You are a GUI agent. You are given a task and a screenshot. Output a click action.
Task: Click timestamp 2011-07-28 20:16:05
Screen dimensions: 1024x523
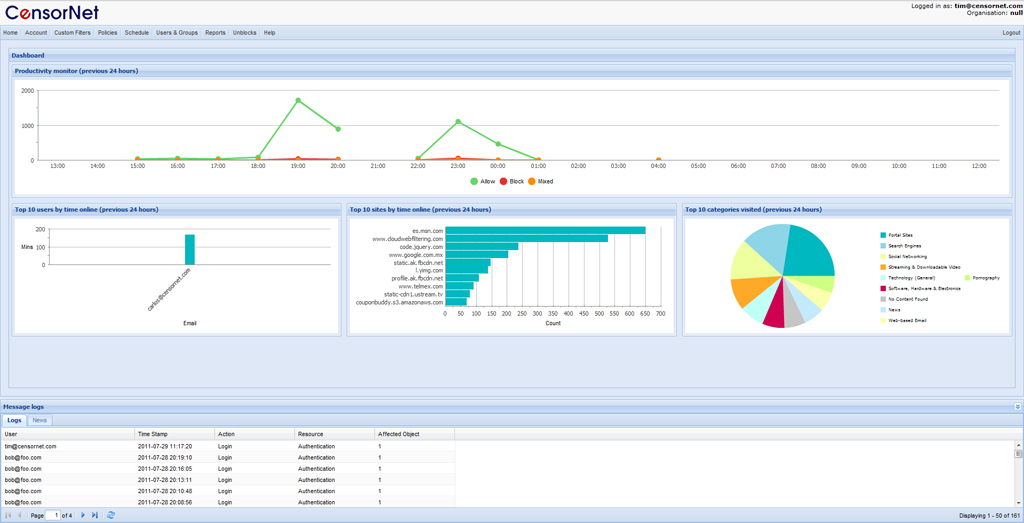coord(165,468)
